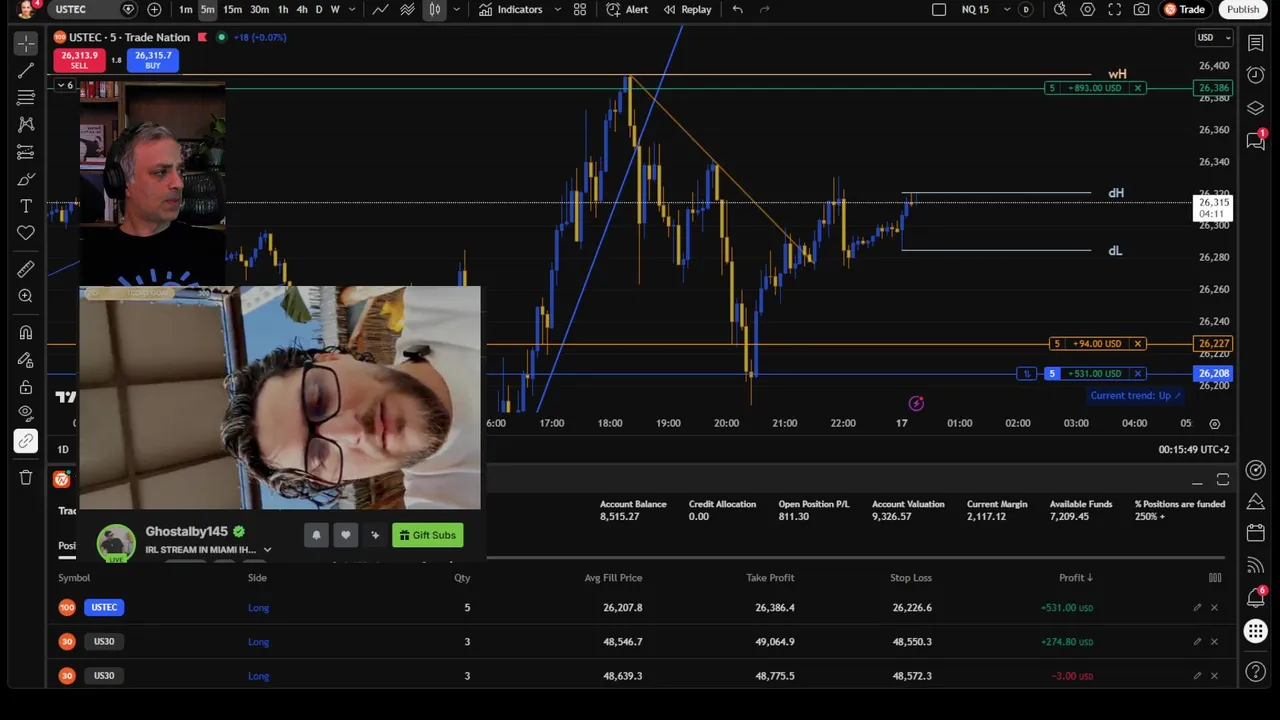This screenshot has width=1280, height=720.
Task: Click the stream follow heart button
Action: click(x=346, y=535)
